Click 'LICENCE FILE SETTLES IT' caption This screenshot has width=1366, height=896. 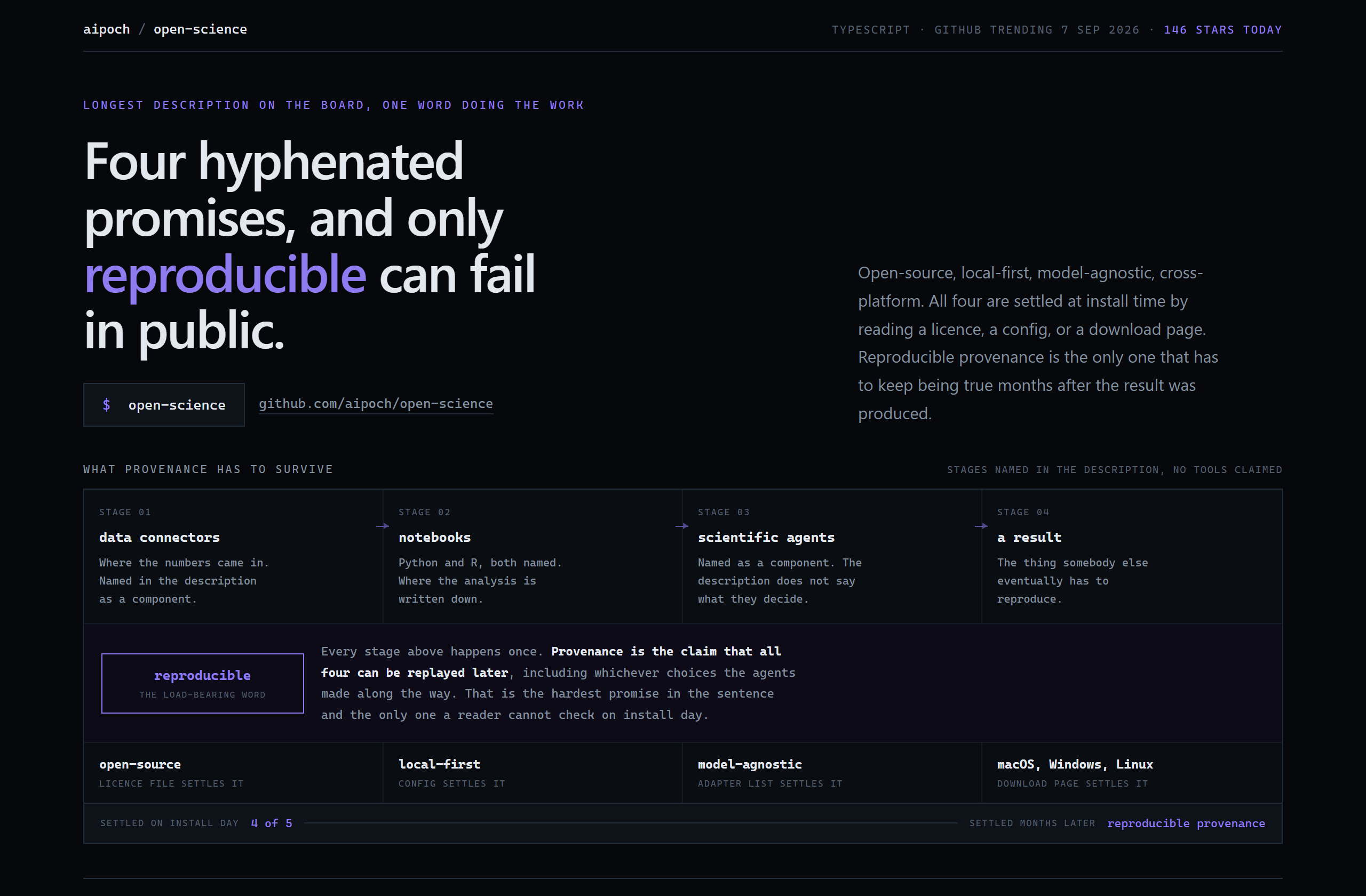[x=172, y=783]
